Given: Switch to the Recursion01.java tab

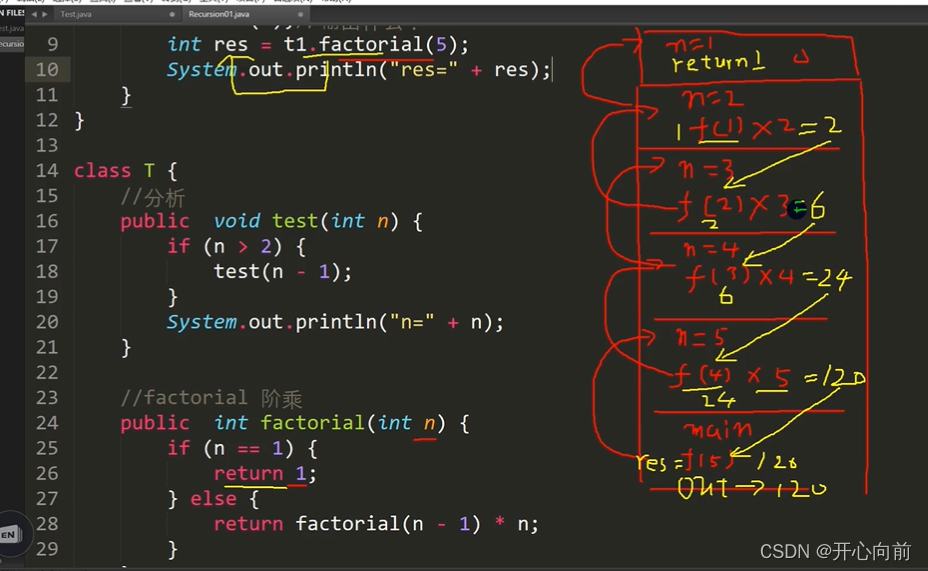Looking at the screenshot, I should click(x=218, y=14).
